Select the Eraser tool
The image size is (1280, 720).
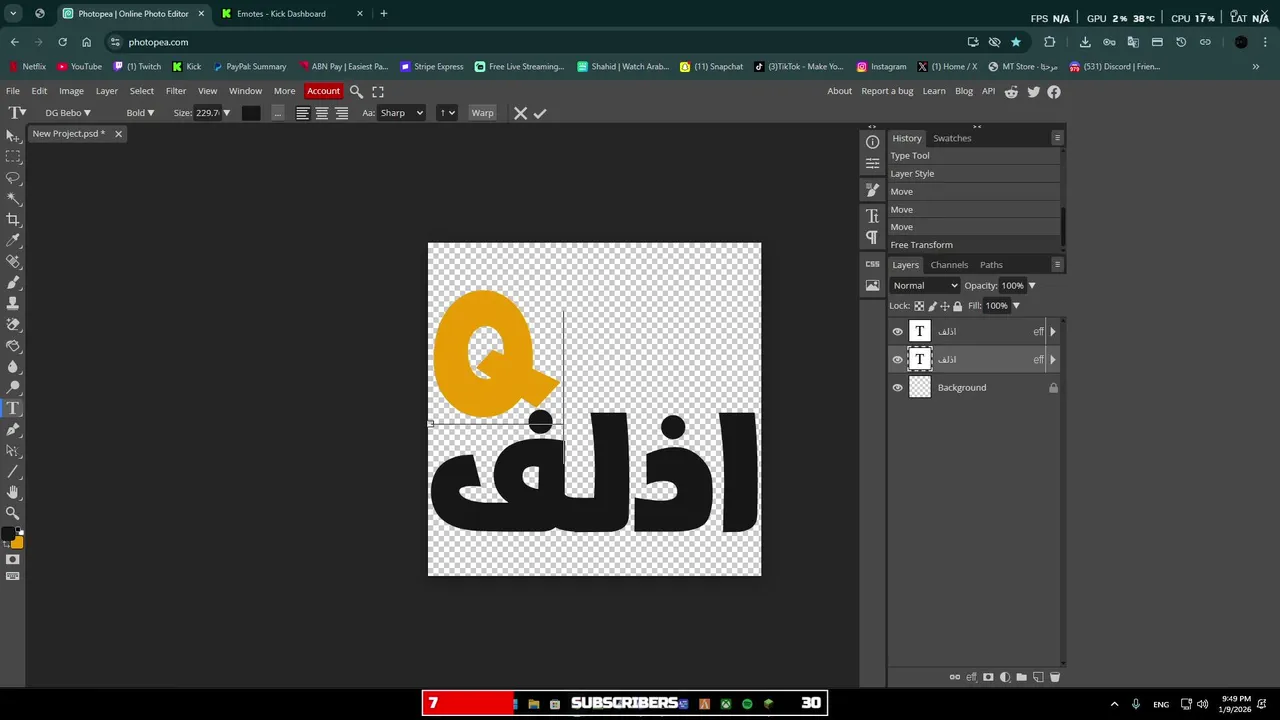pos(13,325)
